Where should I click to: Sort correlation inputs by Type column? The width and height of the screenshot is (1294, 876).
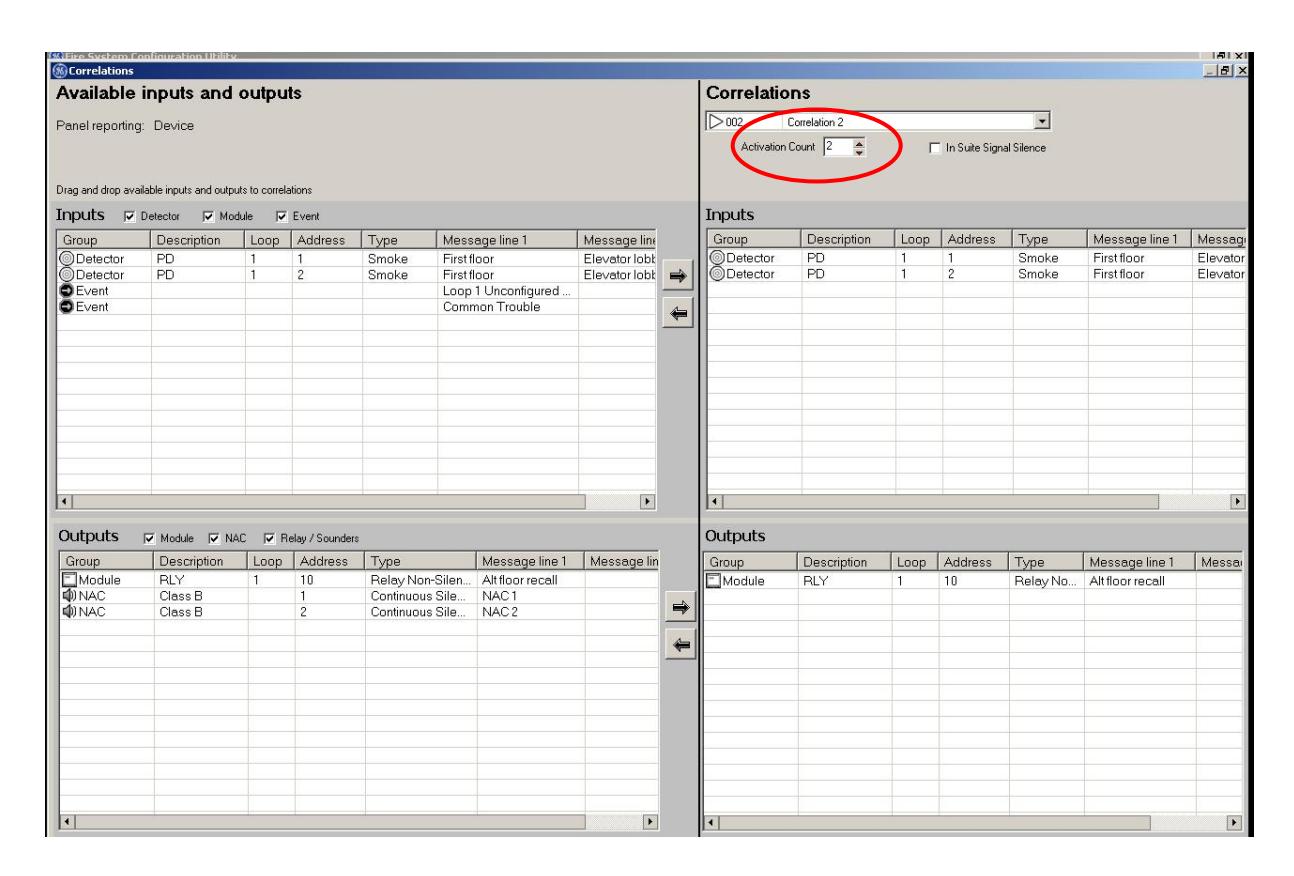tap(1047, 241)
